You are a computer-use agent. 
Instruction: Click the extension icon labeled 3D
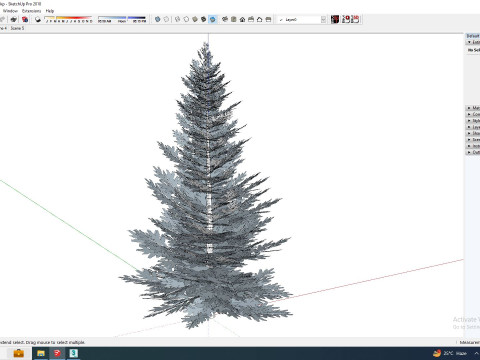pos(355,19)
